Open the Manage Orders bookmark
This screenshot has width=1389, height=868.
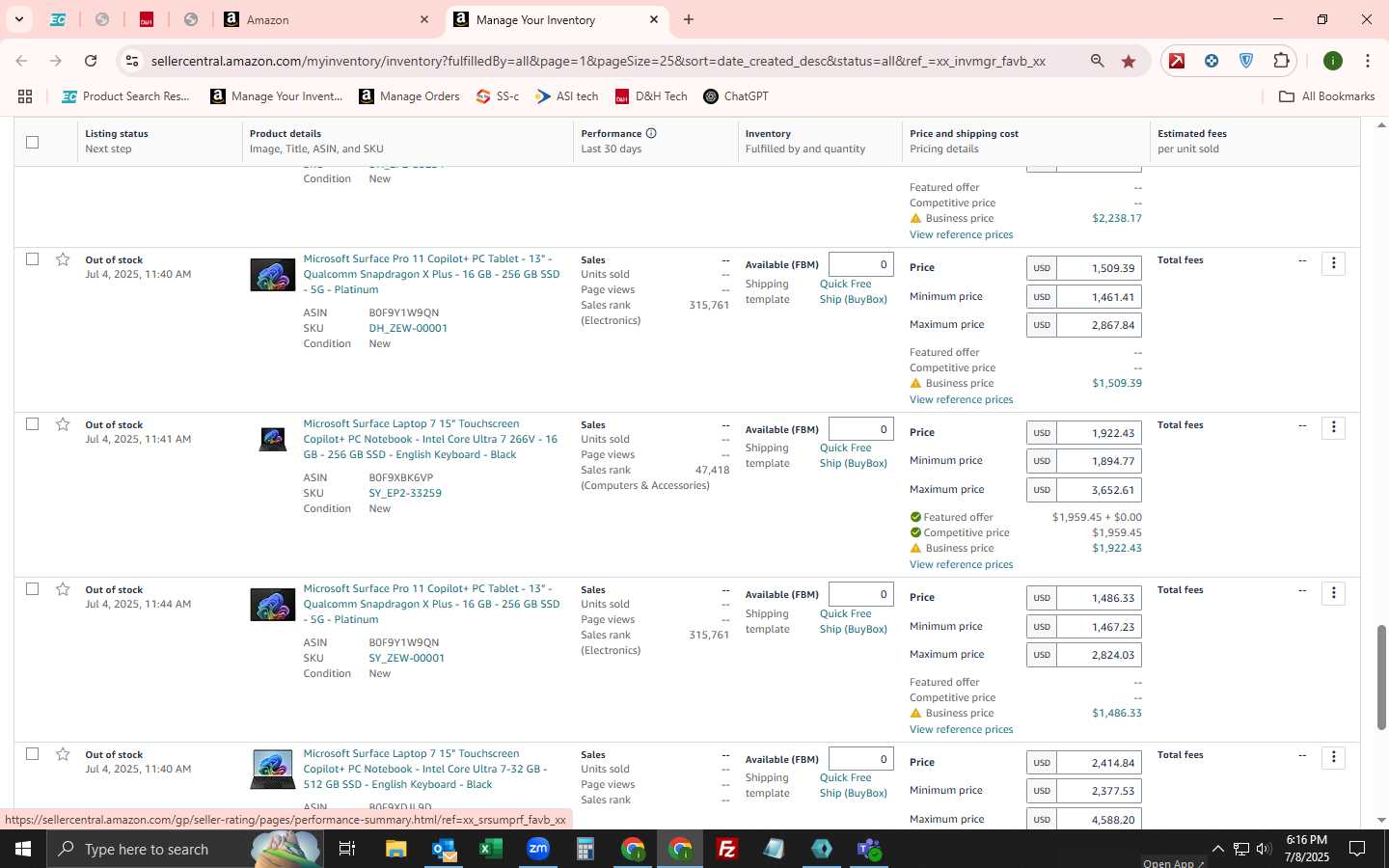(x=409, y=96)
